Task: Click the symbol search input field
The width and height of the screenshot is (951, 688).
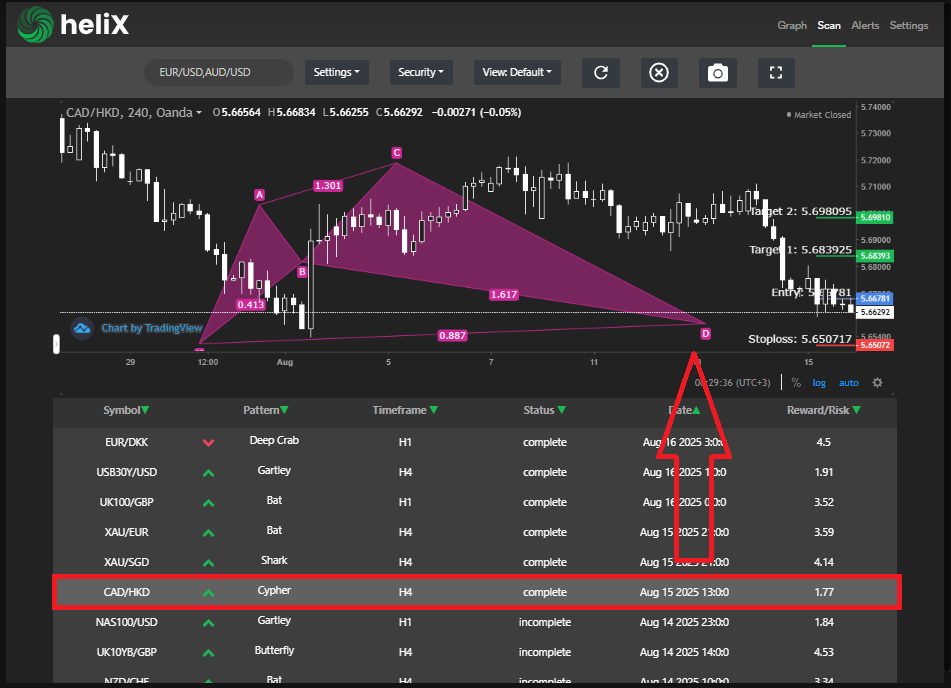Action: click(x=218, y=72)
